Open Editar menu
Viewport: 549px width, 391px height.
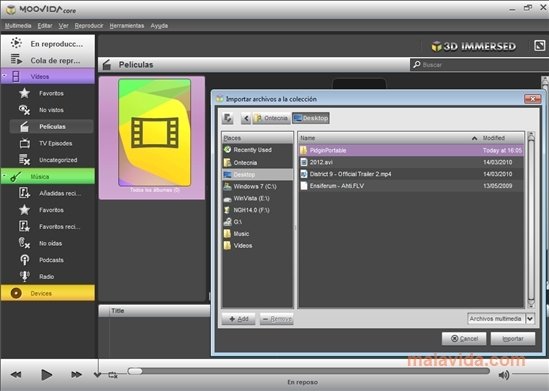tap(45, 26)
